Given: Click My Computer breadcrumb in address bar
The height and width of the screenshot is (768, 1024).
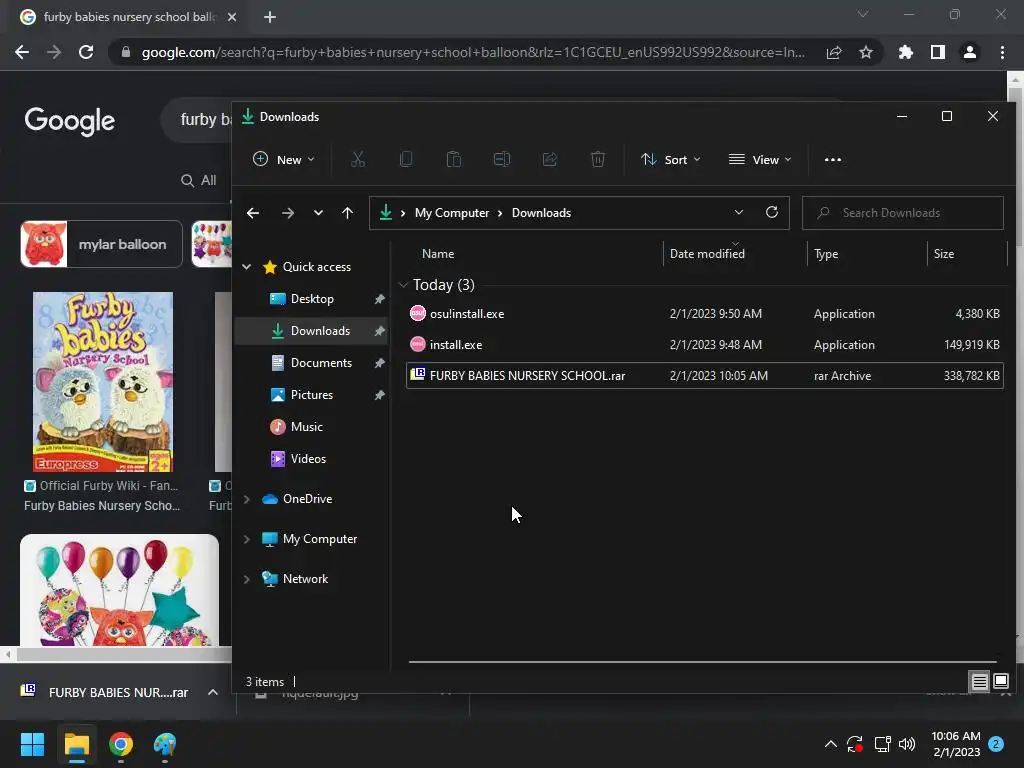Looking at the screenshot, I should [x=451, y=213].
